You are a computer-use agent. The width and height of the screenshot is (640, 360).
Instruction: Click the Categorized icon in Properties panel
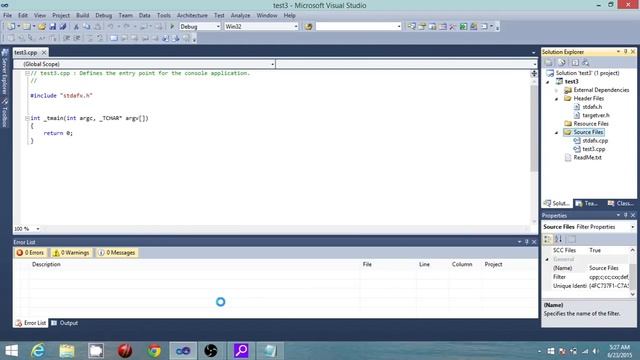[548, 239]
